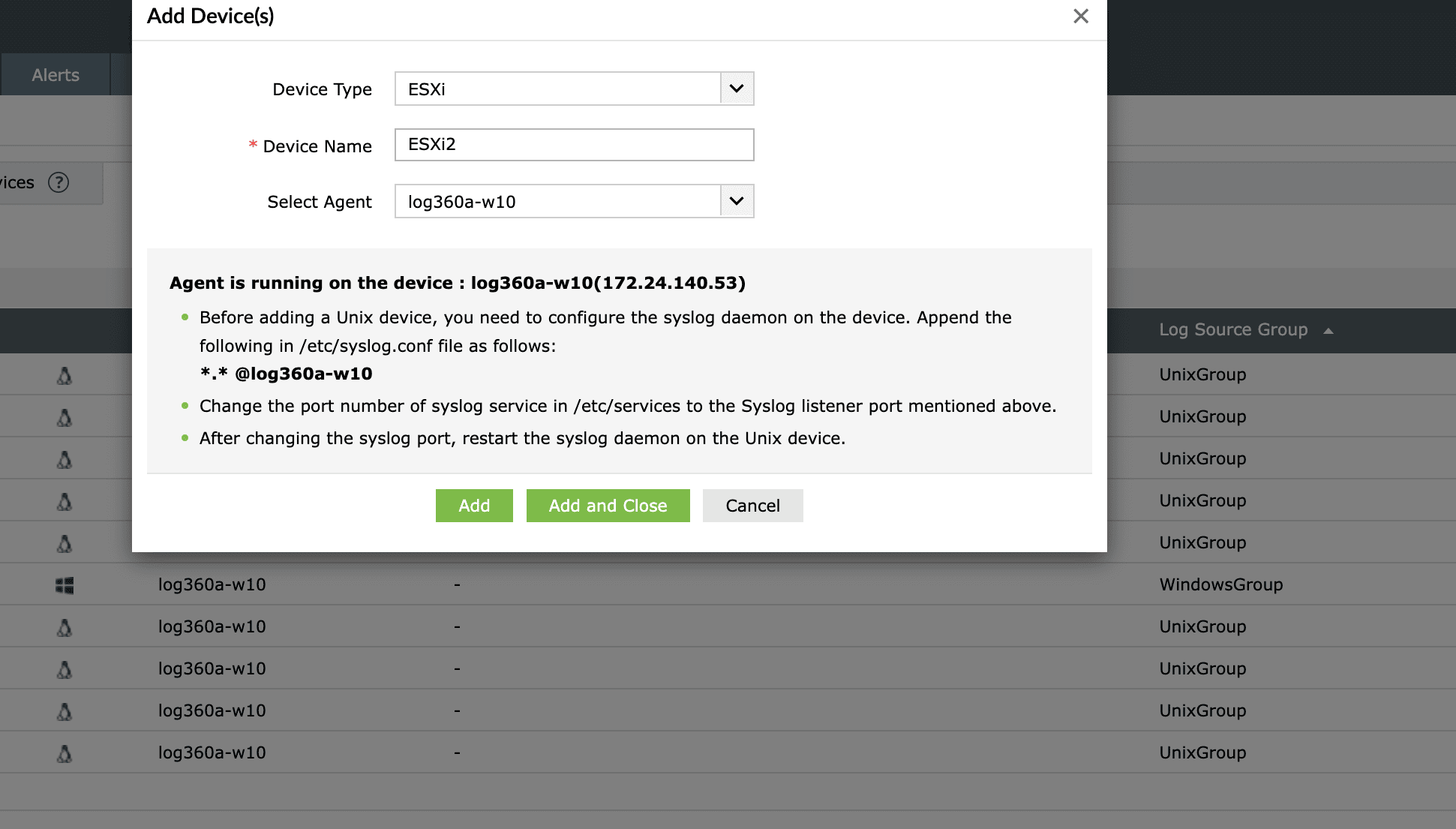Viewport: 1456px width, 829px height.
Task: Open the Device Type dropdown arrow
Action: (x=737, y=89)
